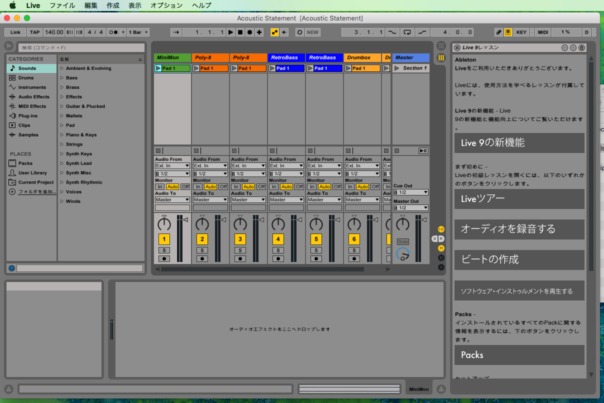Toggle the Loop switch in transport
This screenshot has height=403, width=604.
click(x=407, y=32)
